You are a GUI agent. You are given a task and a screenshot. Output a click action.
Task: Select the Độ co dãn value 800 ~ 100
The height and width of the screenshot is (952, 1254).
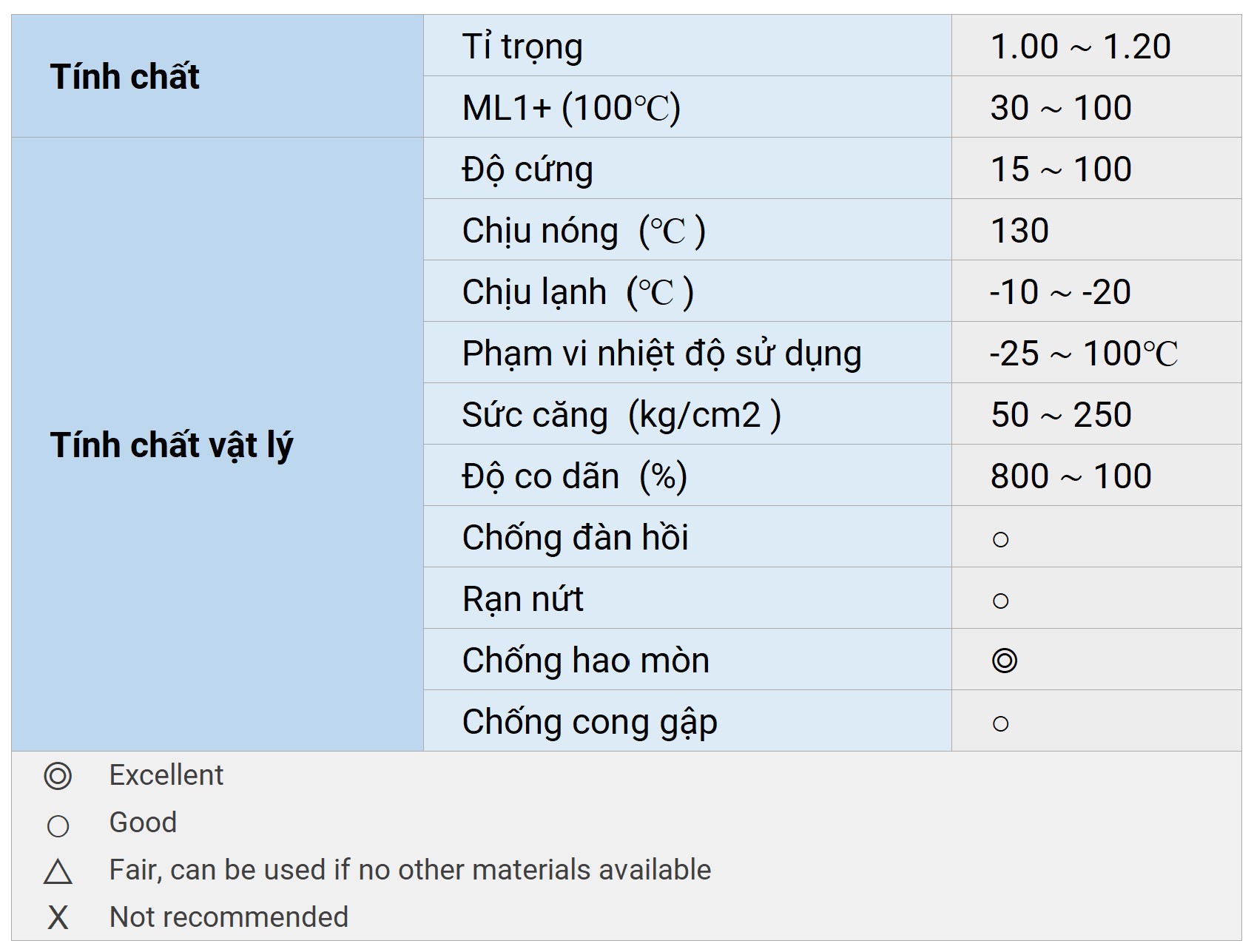(1071, 476)
